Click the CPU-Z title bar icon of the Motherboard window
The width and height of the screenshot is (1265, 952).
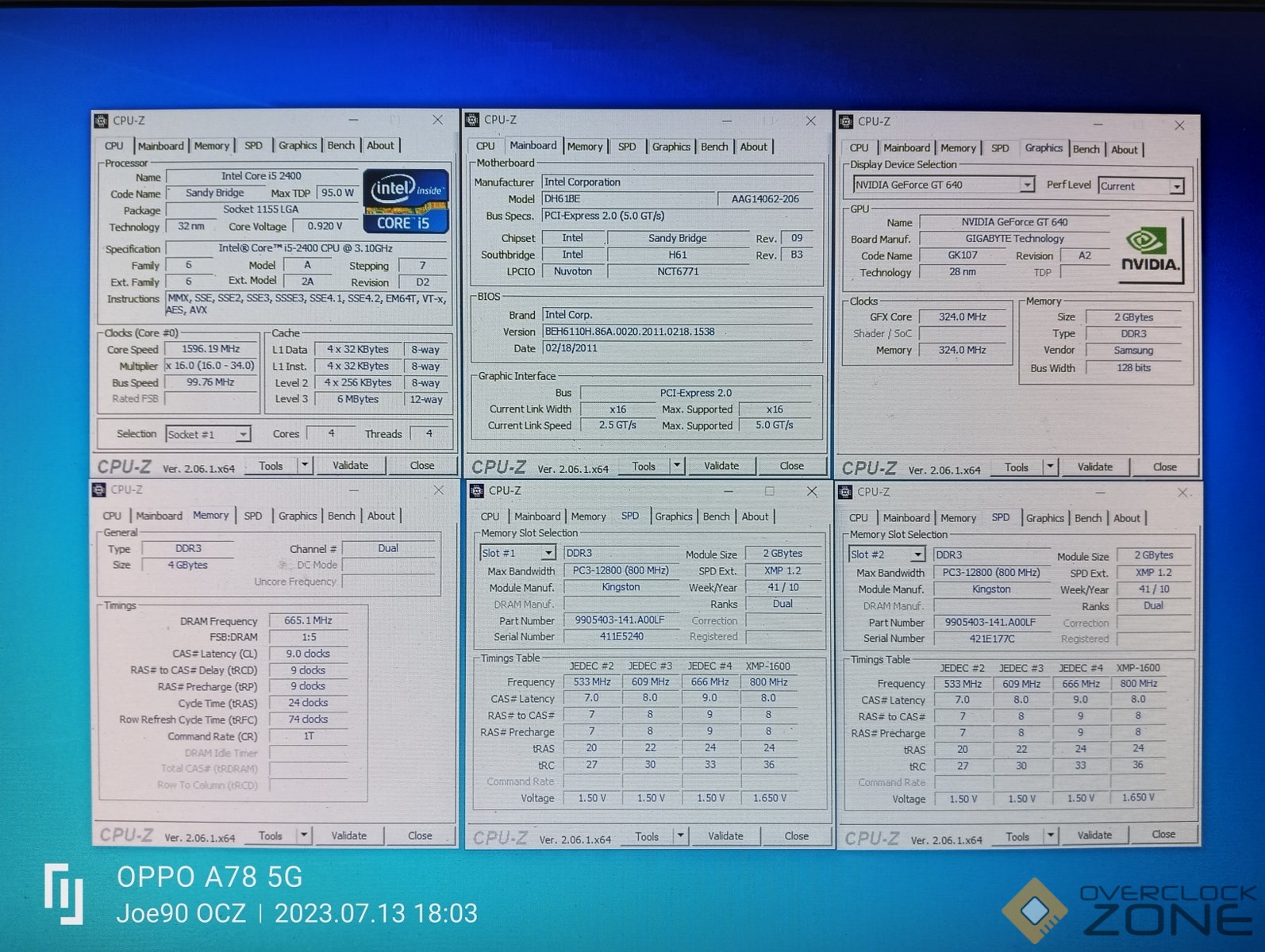coord(472,120)
